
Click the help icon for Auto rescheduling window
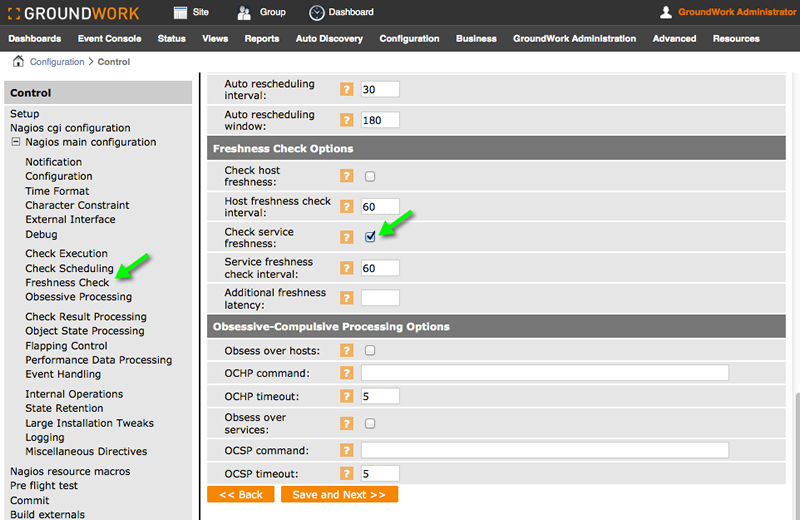[x=346, y=120]
